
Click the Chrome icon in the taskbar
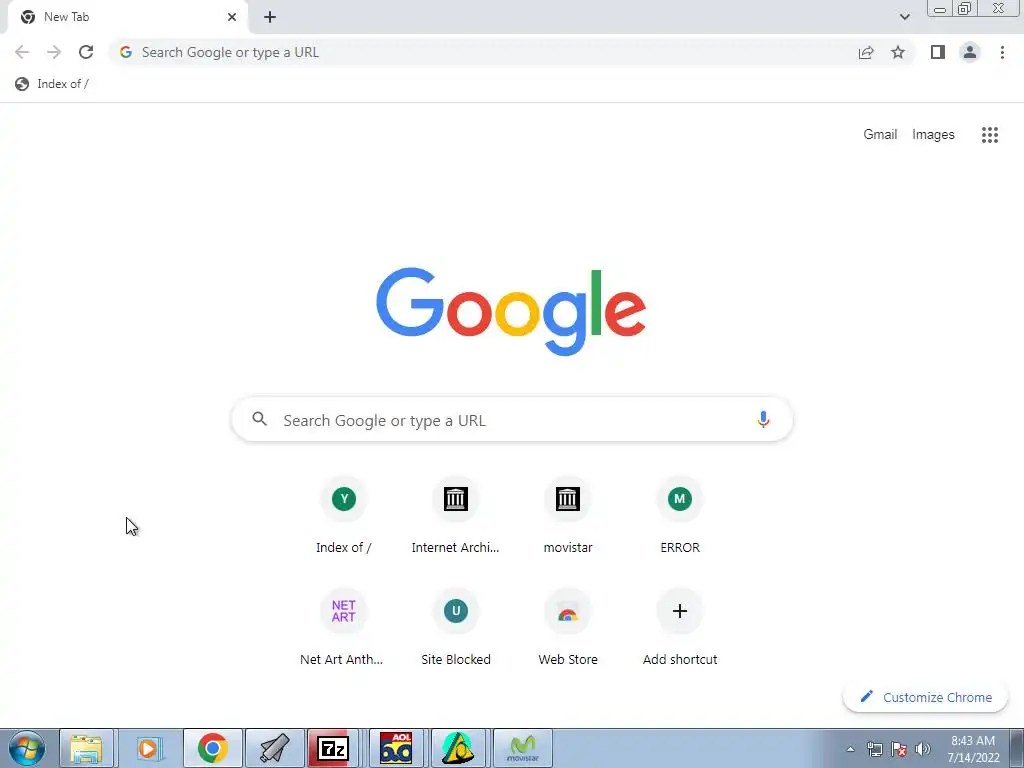coord(212,748)
